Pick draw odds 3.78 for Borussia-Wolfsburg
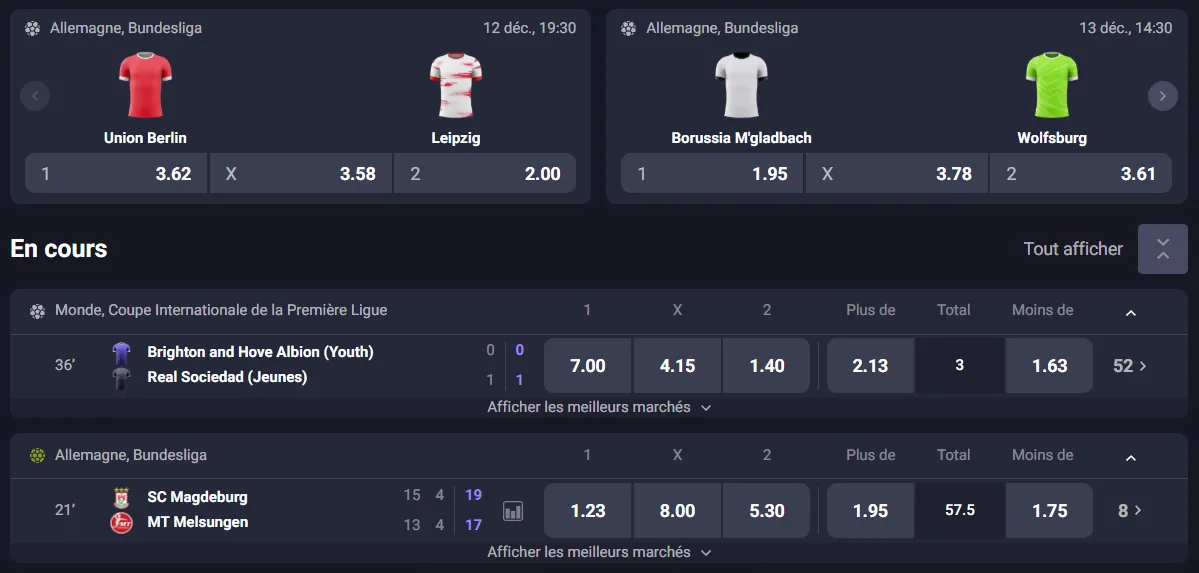The width and height of the screenshot is (1199, 573). click(x=896, y=173)
